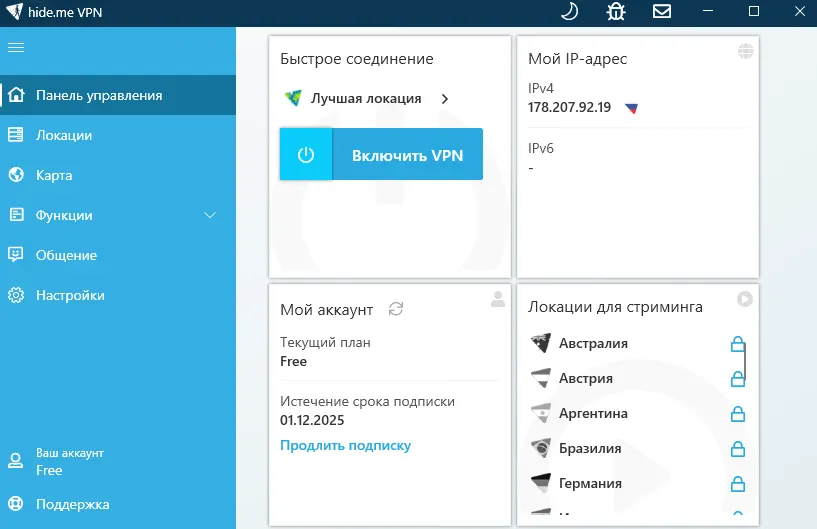Click the power icon on the VPN button
The image size is (817, 529).
coord(306,154)
